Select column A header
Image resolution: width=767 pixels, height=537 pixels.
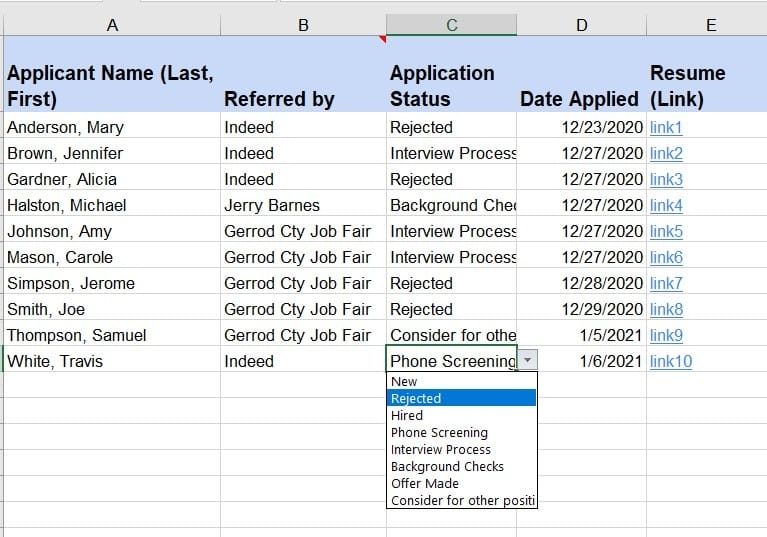[x=112, y=25]
